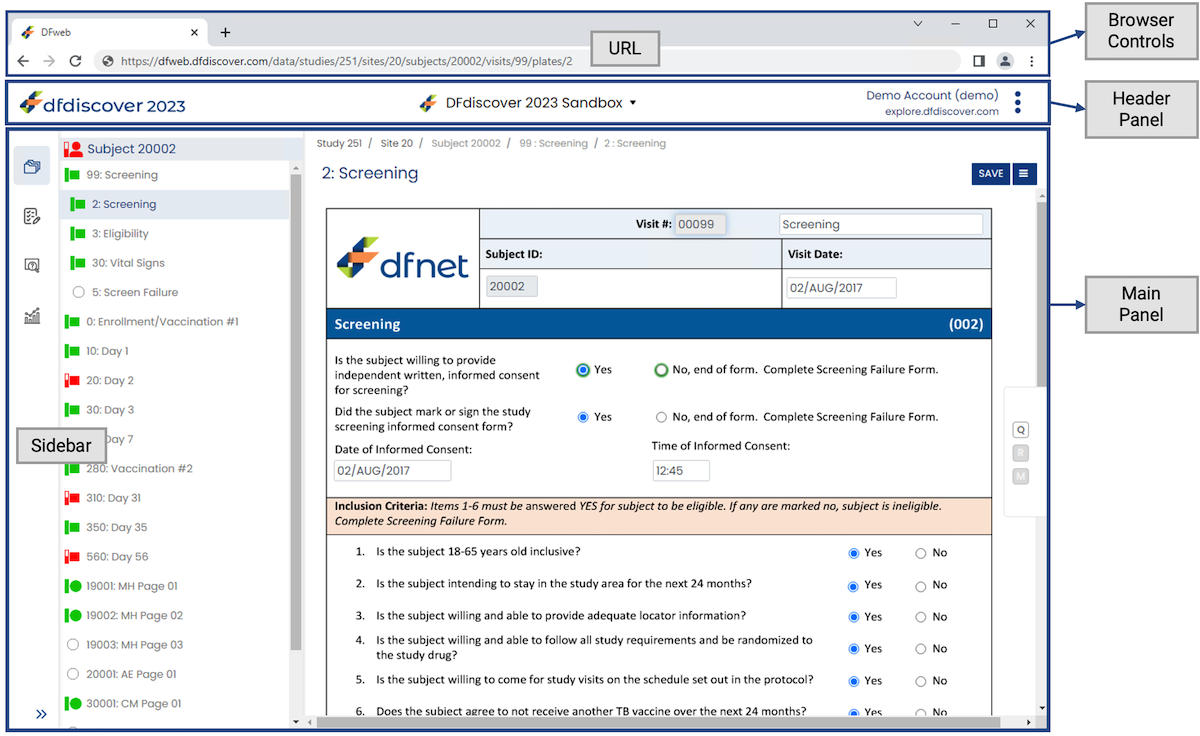
Task: Click the Visit Date field 02/AUG/2017
Action: (841, 288)
